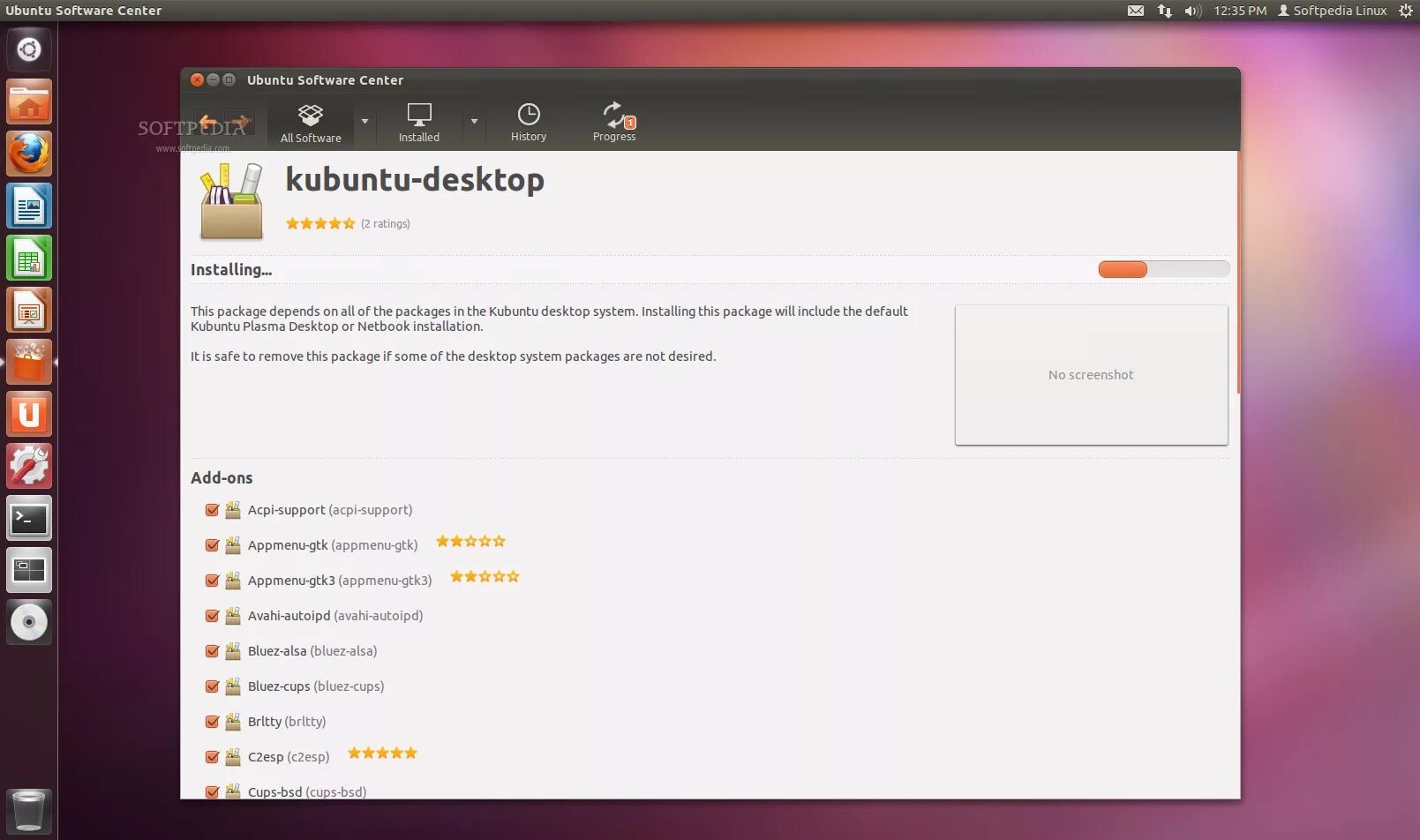The width and height of the screenshot is (1420, 840).
Task: Click the Appmenu-gtk3 package icon
Action: click(x=233, y=581)
